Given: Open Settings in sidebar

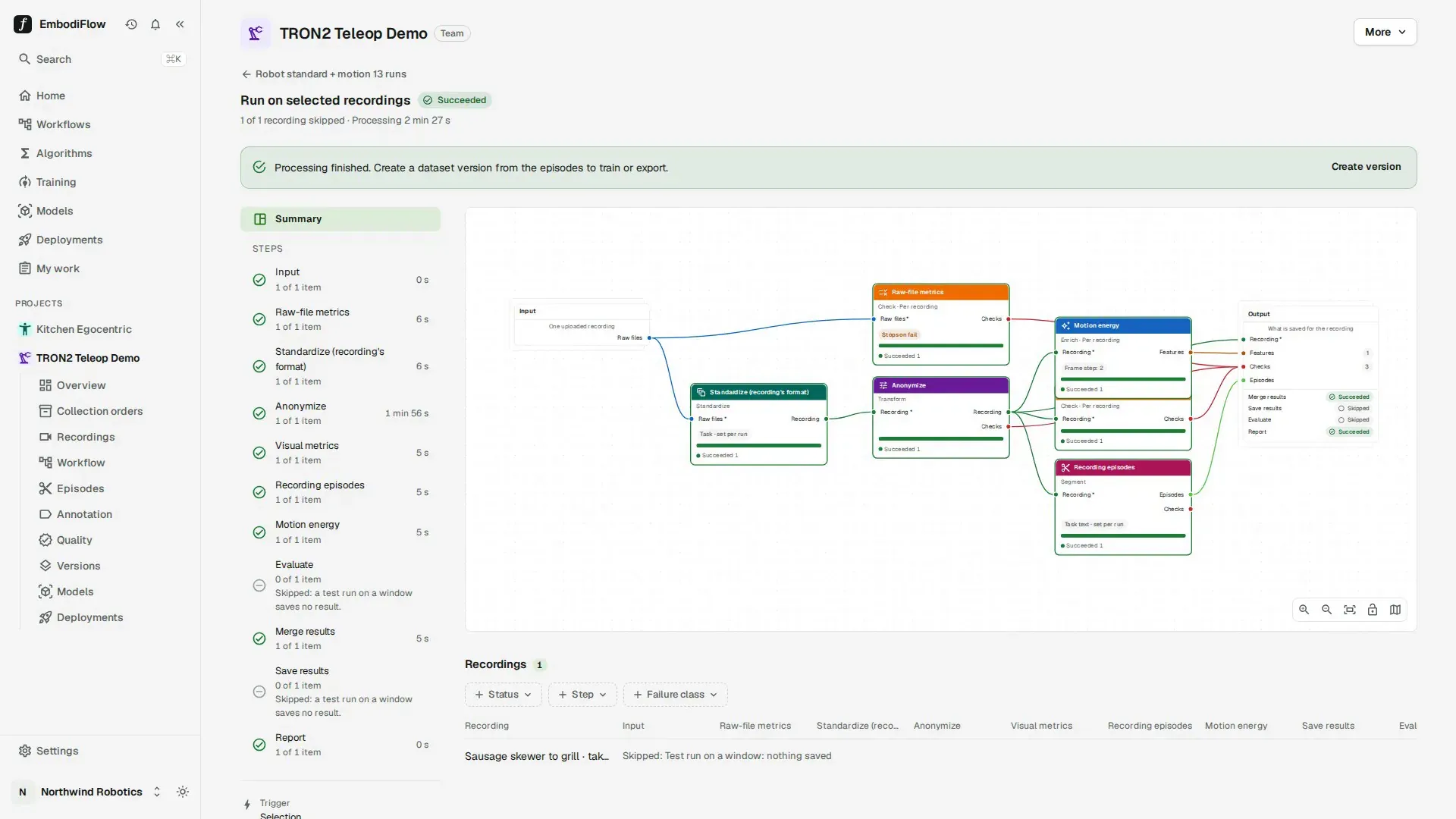Looking at the screenshot, I should 101,751.
